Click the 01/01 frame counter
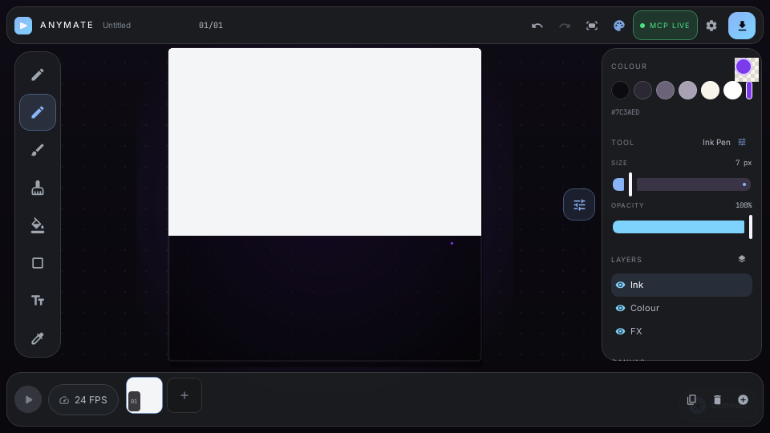Viewport: 770px width, 433px height. tap(211, 26)
